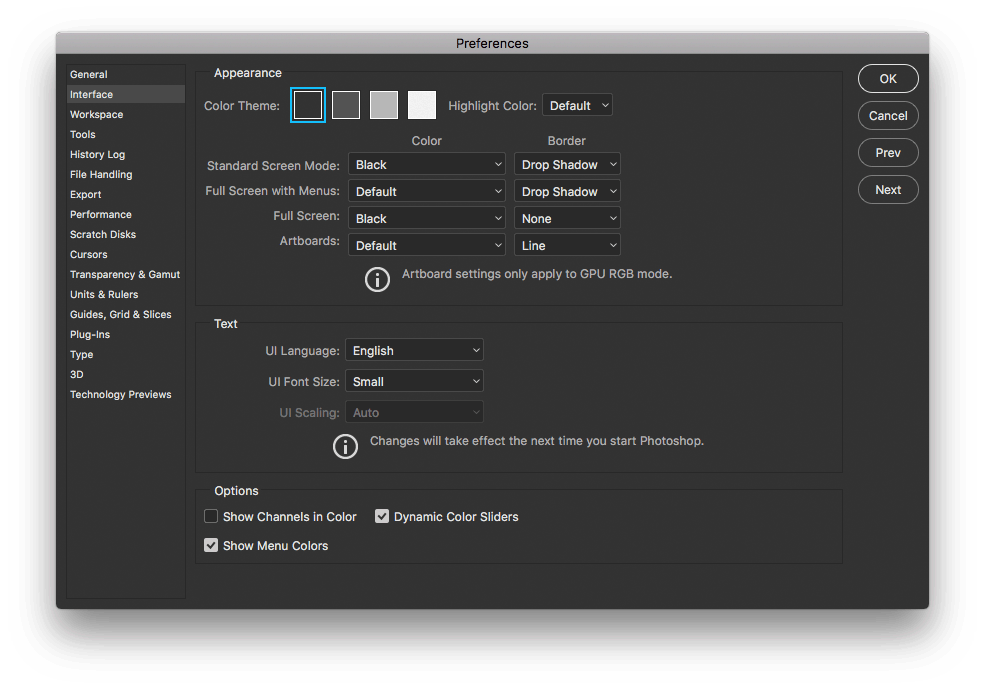Open Type preferences category
985x689 pixels.
pos(126,354)
